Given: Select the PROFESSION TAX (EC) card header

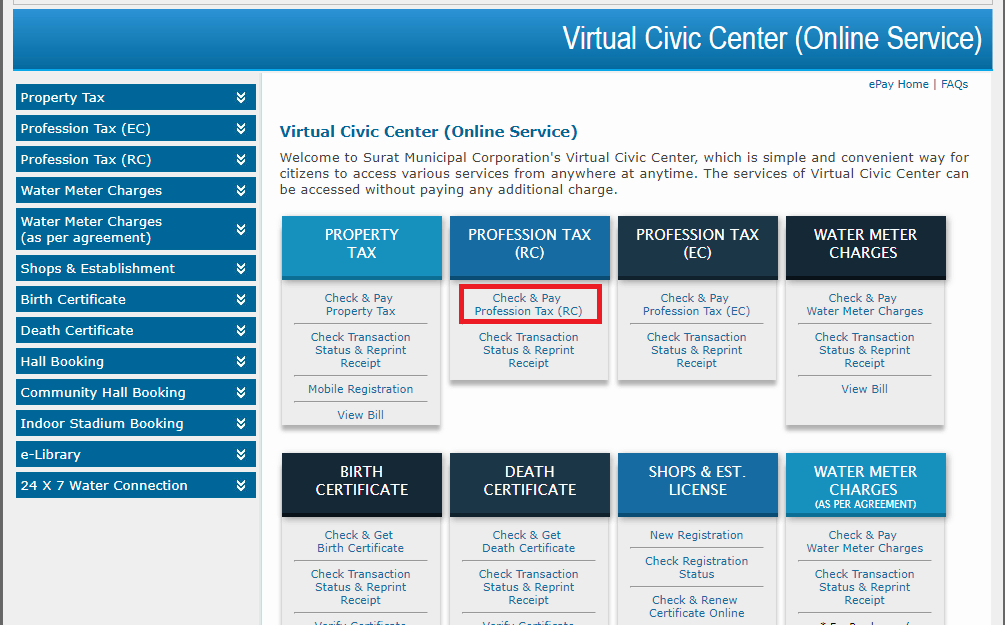Looking at the screenshot, I should [697, 247].
